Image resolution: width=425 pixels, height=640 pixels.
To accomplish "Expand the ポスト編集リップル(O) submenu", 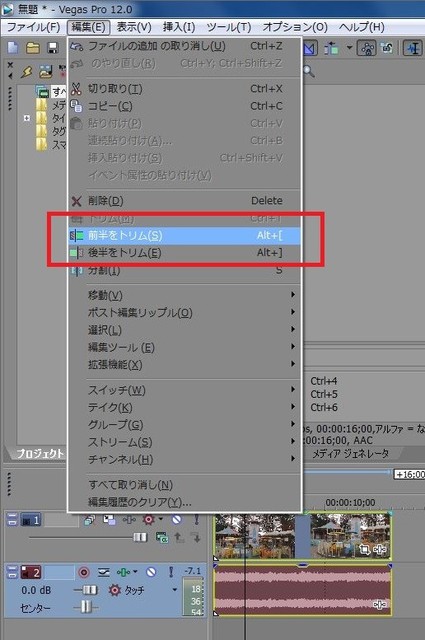I will [185, 313].
